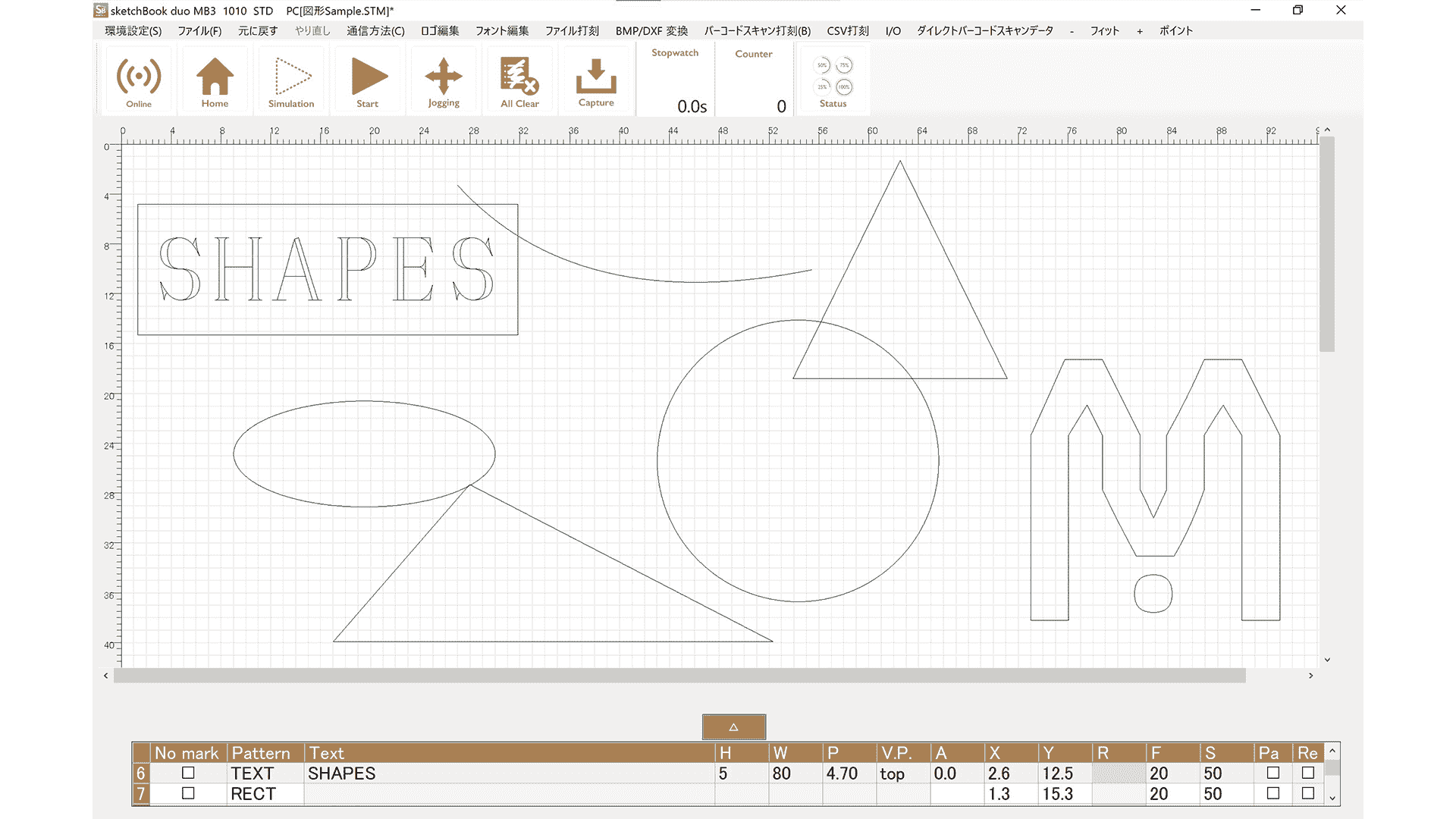Click canvas scroll-up arrow
Viewport: 1456px width, 819px height.
coord(1327,130)
